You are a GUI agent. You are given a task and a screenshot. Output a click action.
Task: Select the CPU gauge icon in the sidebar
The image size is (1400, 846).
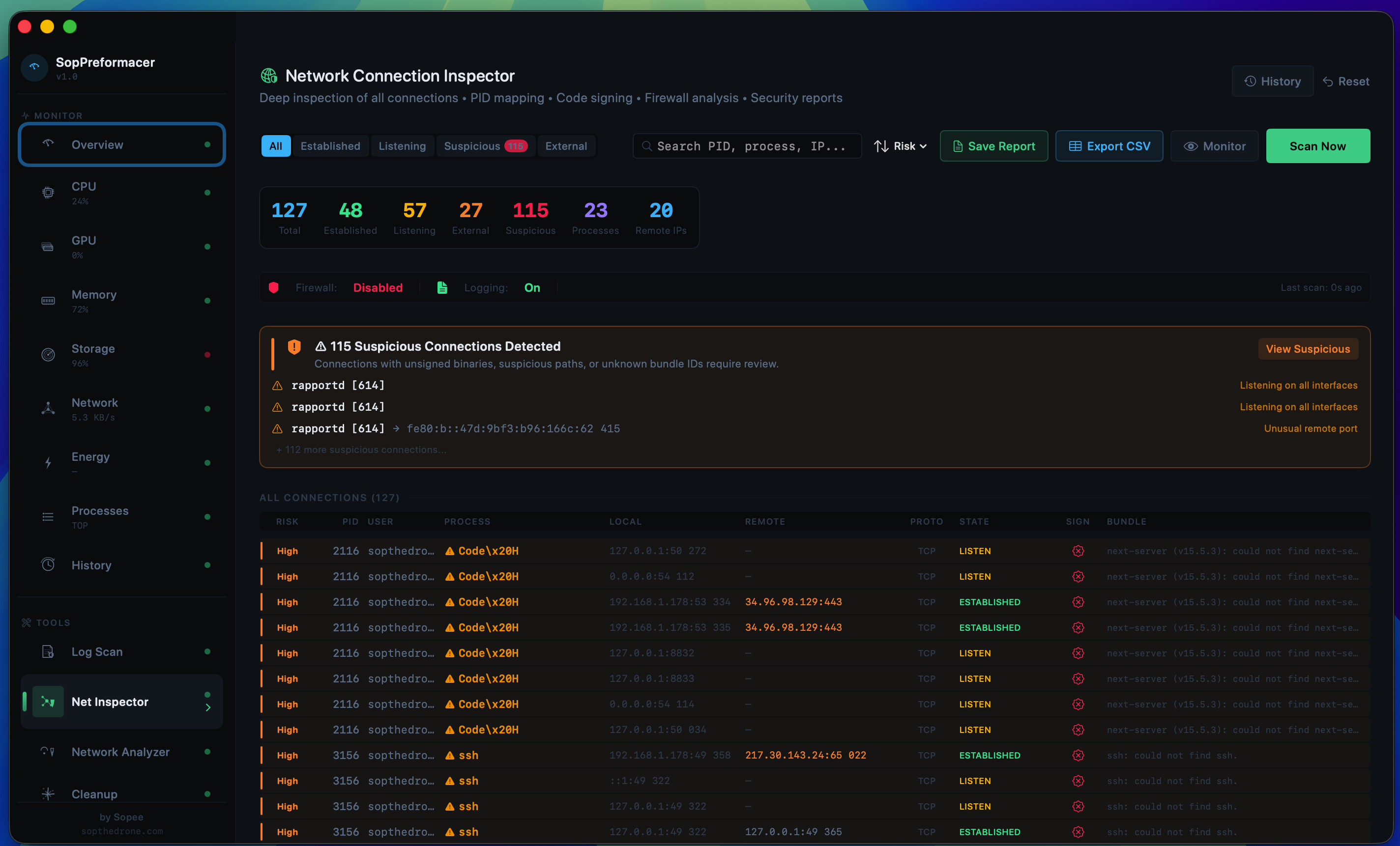pos(48,192)
